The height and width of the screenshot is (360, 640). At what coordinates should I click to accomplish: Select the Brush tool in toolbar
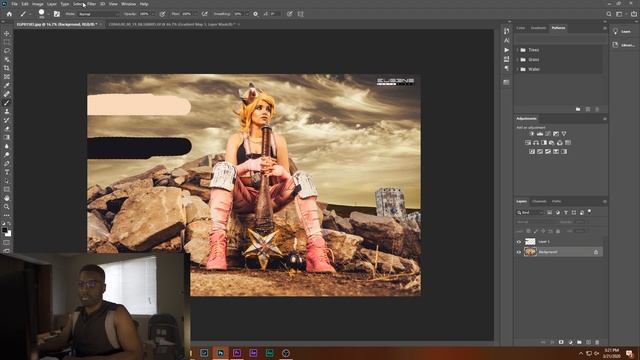(x=7, y=103)
